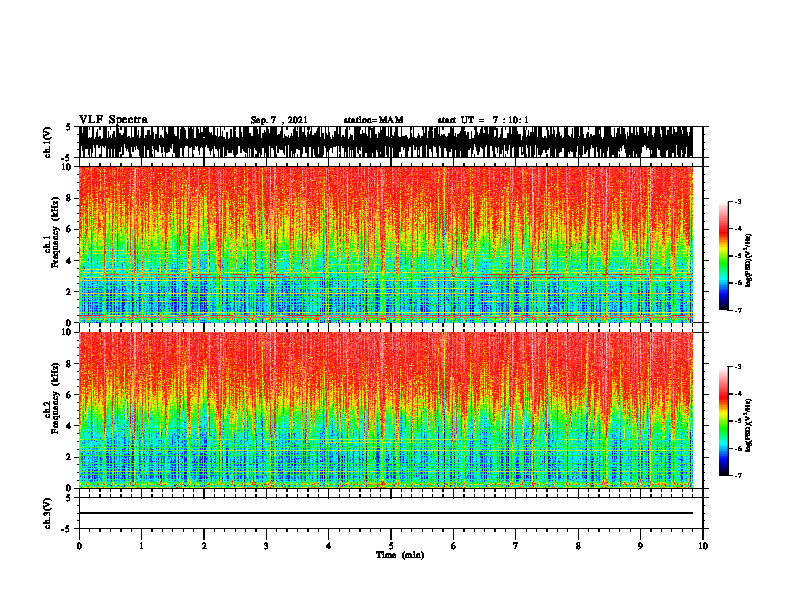
Task: Click the ch.1 frequency axis "8" tick label
Action: tap(70, 198)
